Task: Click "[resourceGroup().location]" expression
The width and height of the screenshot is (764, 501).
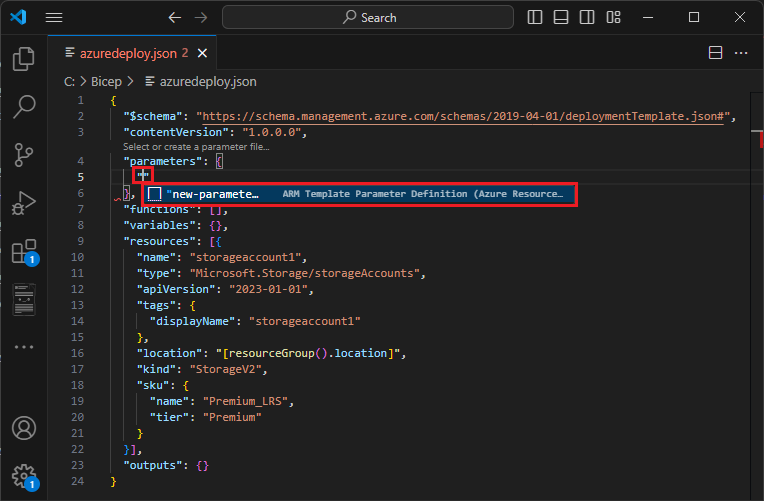Action: 308,353
